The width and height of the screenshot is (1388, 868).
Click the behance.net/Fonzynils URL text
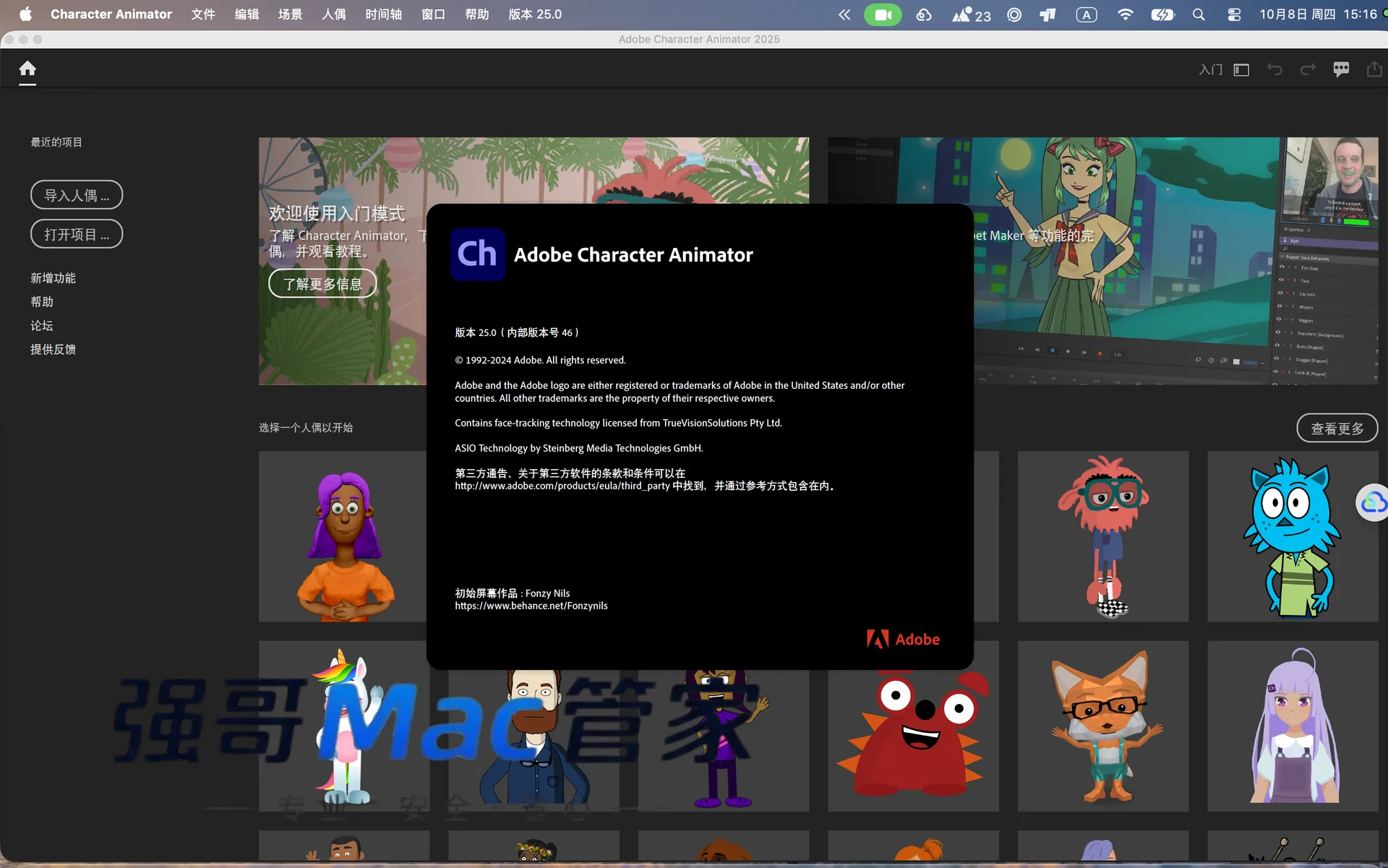[531, 606]
